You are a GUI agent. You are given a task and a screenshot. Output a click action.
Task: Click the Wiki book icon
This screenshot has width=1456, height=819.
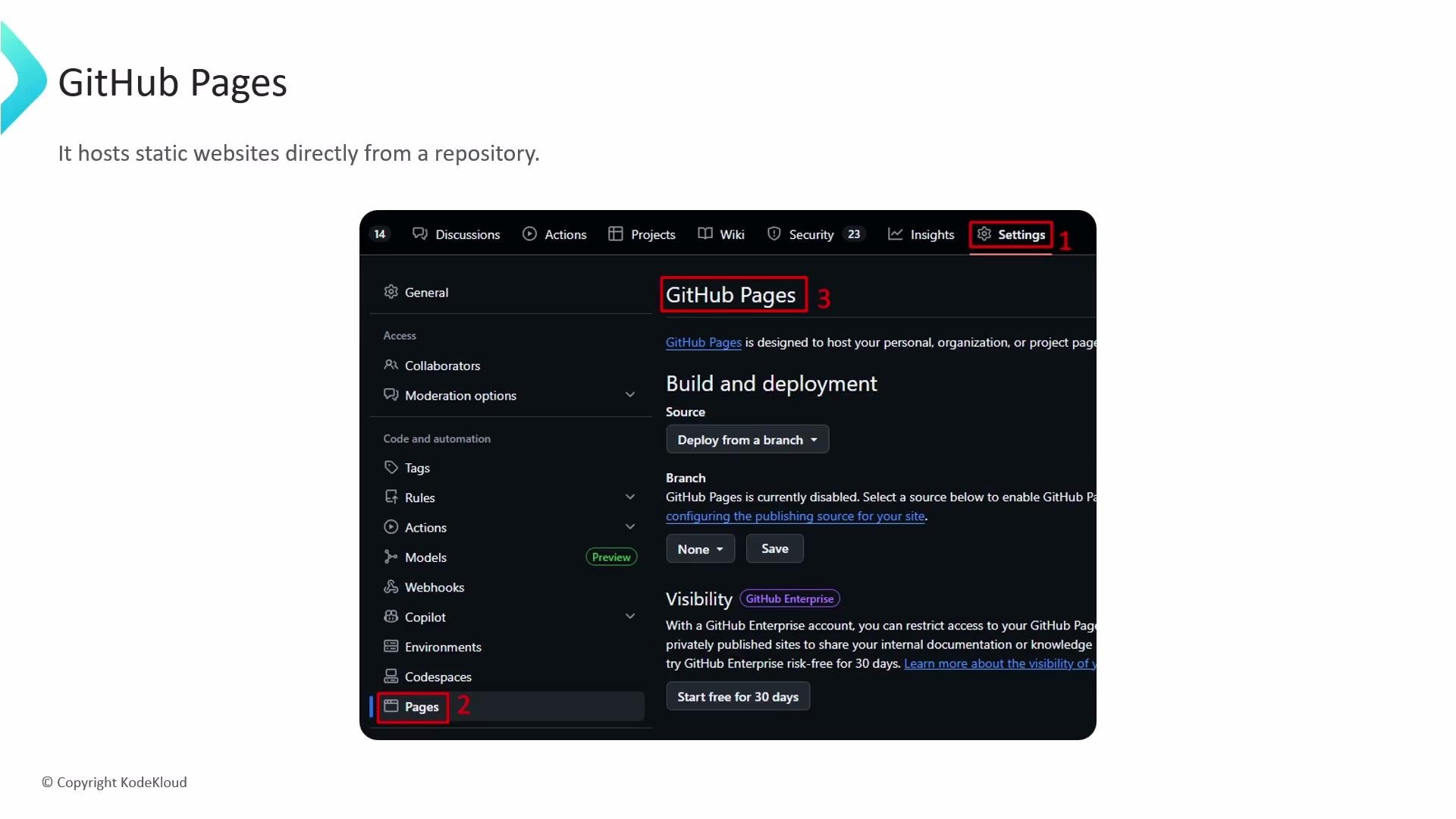[x=705, y=234]
